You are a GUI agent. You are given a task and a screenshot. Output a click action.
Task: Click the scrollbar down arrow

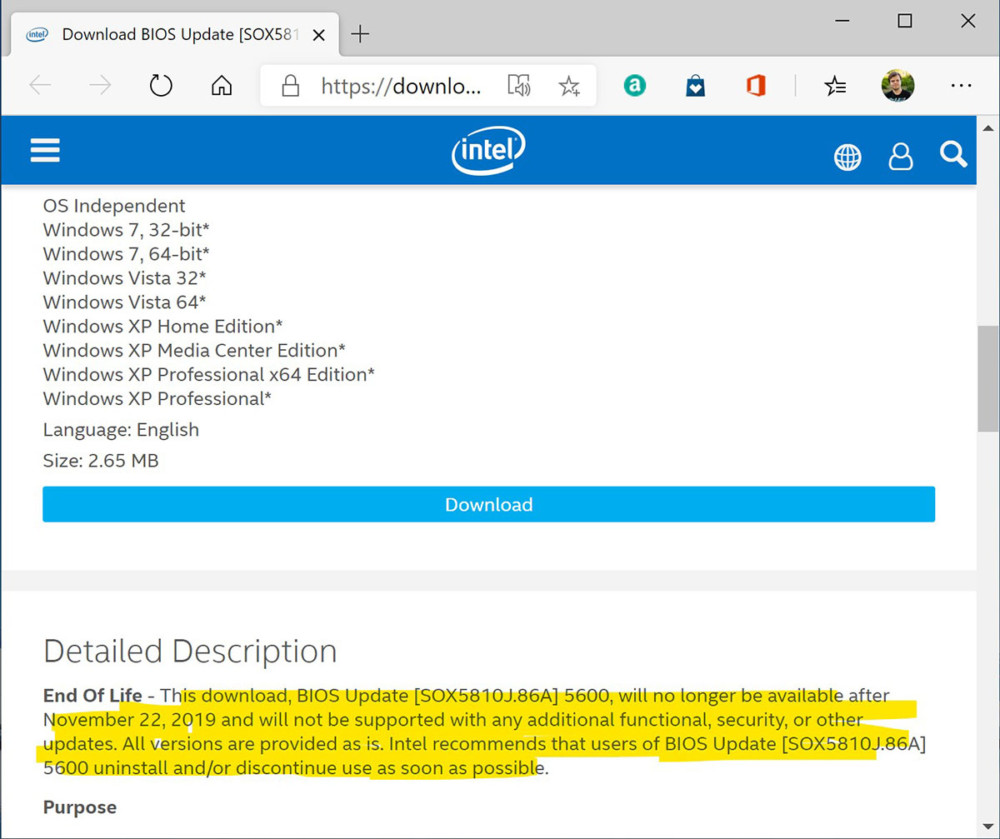988,828
